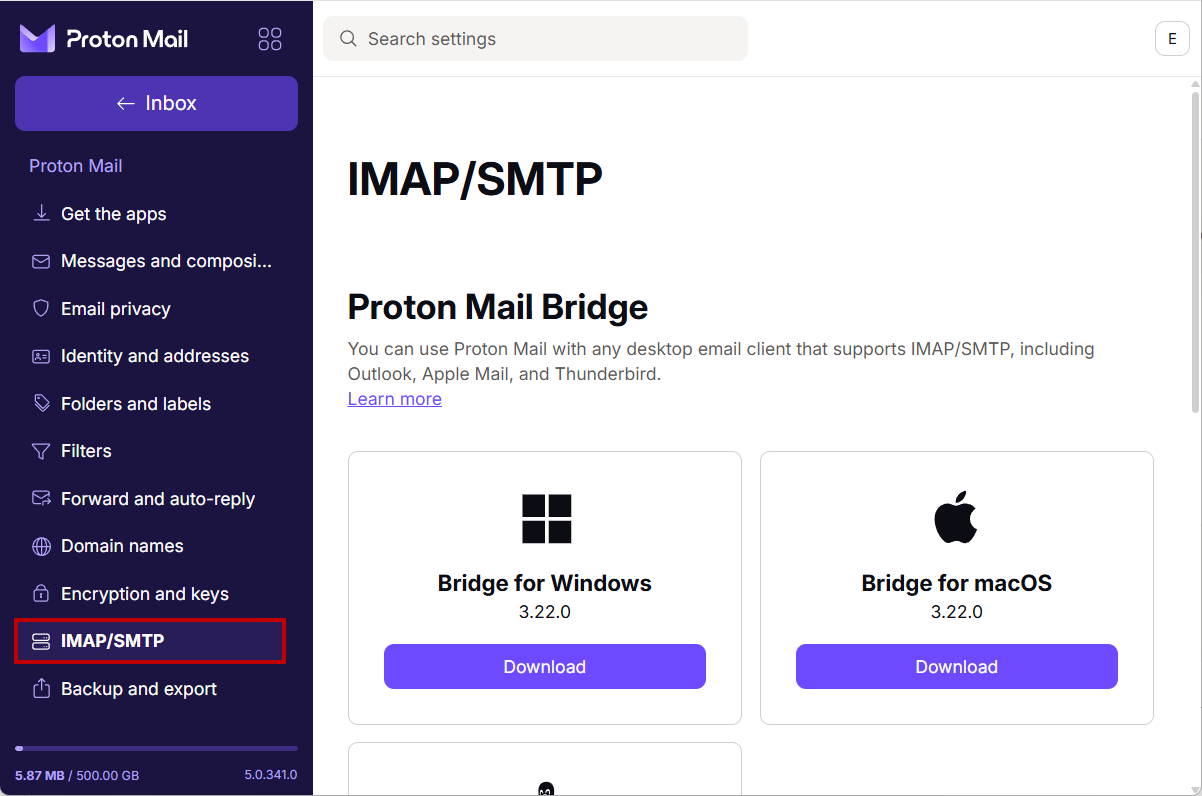
Task: Click the Folders and labels tag icon
Action: pyautogui.click(x=41, y=403)
